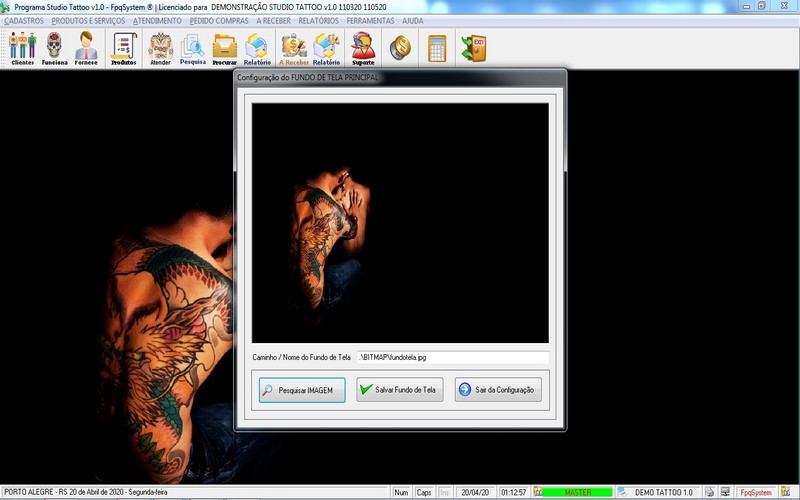Click Salvar Fundo de Tela button
Viewport: 800px width, 500px height.
coord(400,390)
